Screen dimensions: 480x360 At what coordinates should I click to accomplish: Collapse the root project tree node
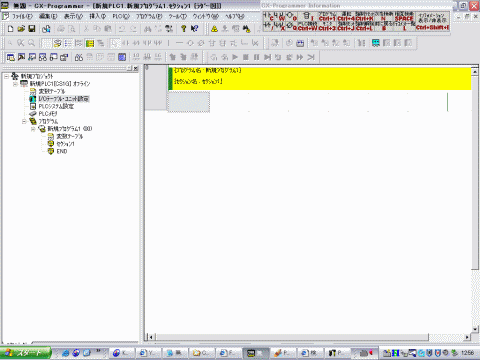[x=6, y=76]
